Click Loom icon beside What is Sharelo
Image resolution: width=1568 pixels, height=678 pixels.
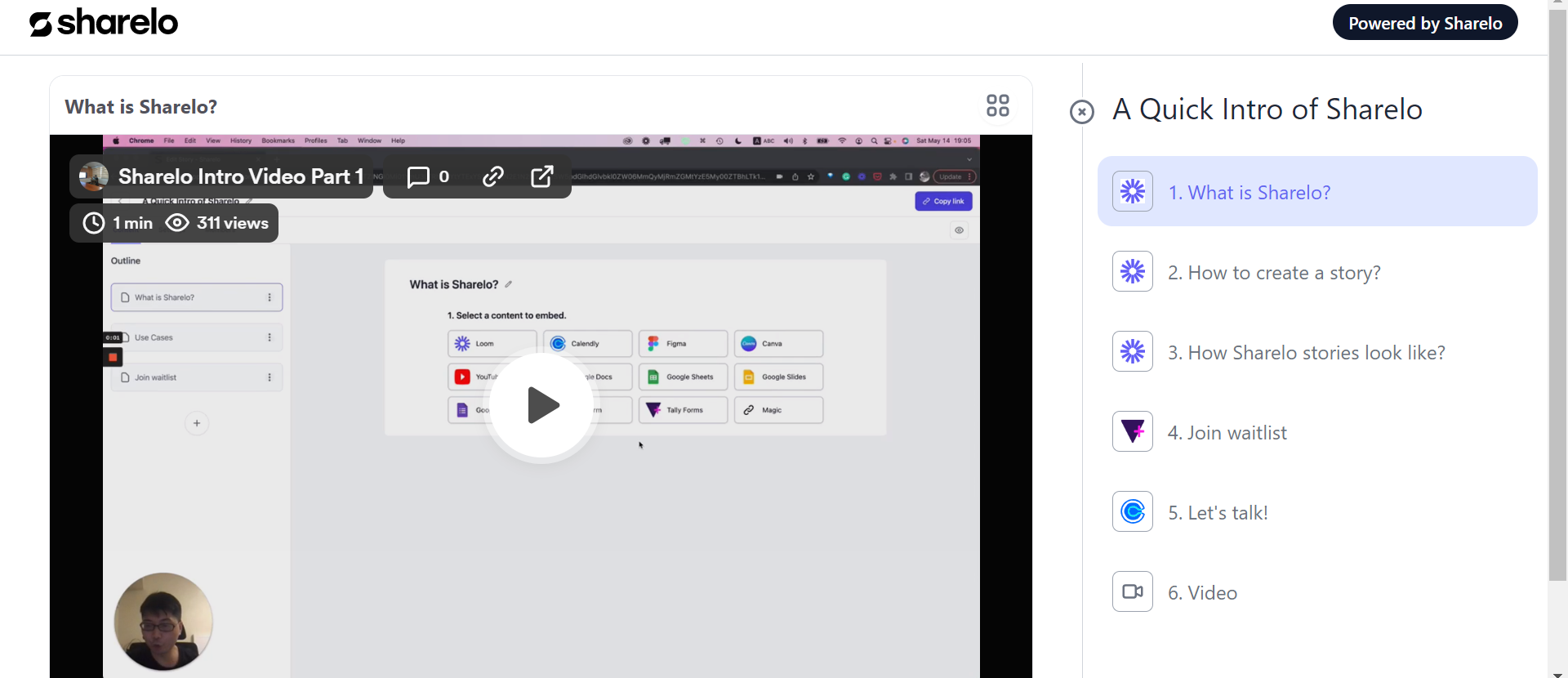(1133, 191)
